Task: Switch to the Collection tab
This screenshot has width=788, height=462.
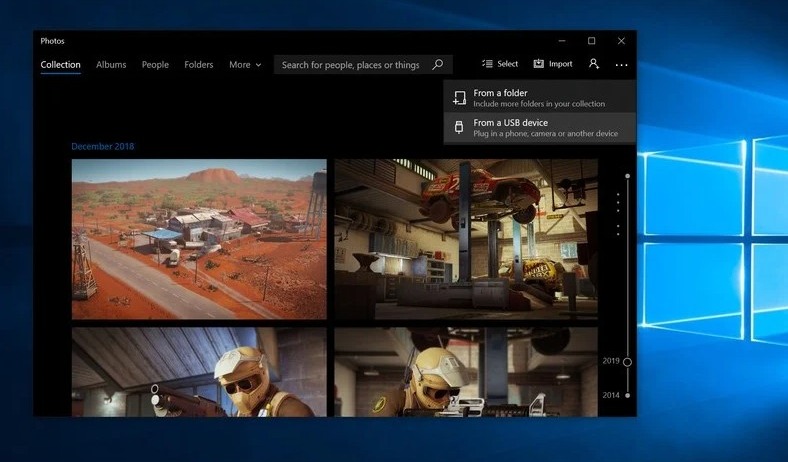Action: point(61,65)
